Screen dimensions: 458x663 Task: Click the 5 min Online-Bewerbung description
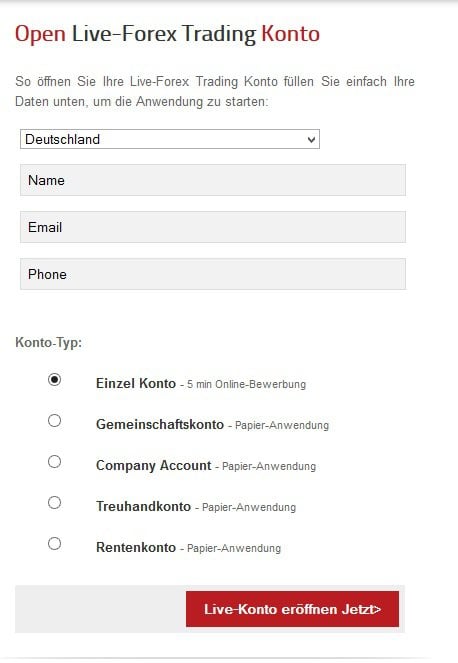[247, 384]
